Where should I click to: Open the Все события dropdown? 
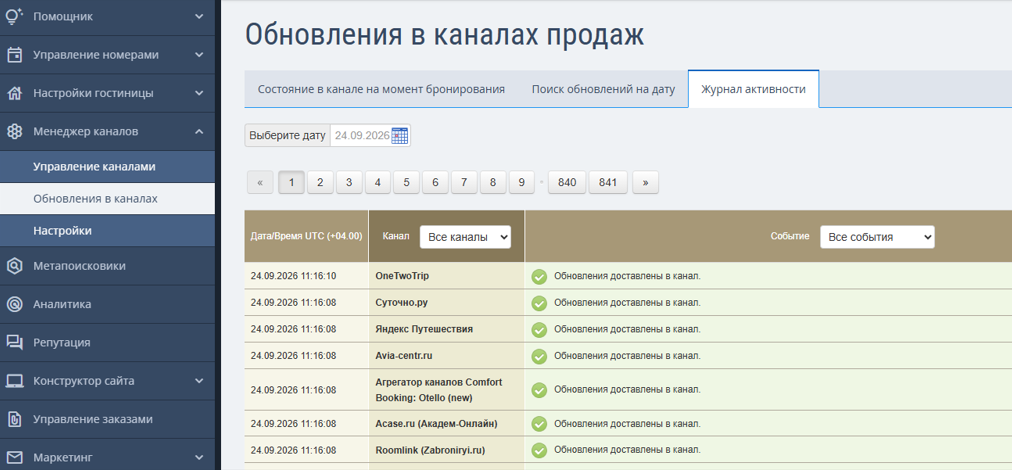click(x=877, y=237)
